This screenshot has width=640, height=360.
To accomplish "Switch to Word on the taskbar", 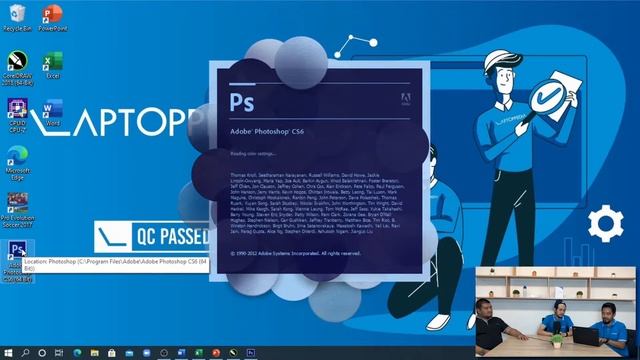I will (x=181, y=353).
